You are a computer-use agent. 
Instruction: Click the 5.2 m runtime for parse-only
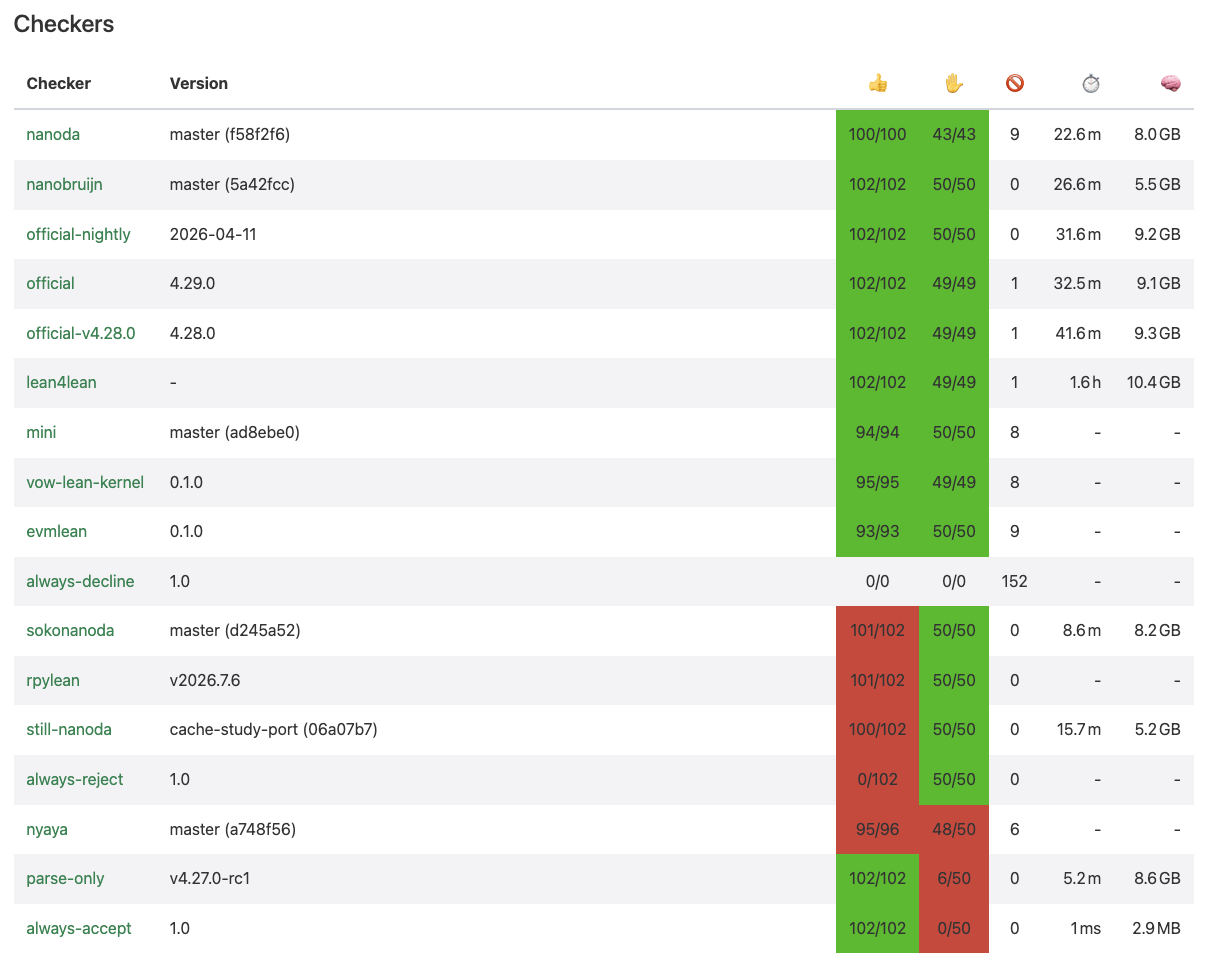[1081, 878]
